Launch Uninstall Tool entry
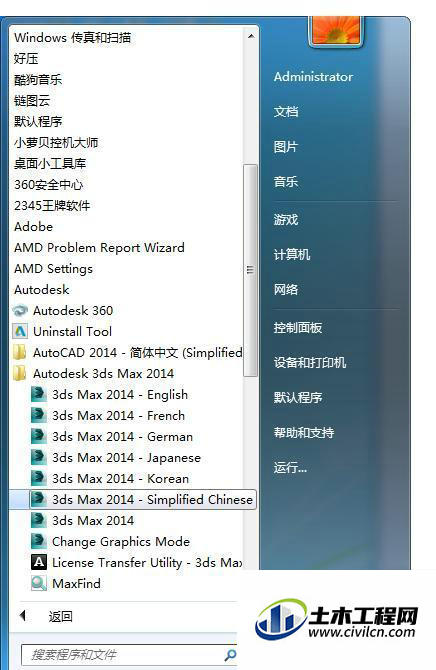The image size is (436, 670). pyautogui.click(x=73, y=331)
